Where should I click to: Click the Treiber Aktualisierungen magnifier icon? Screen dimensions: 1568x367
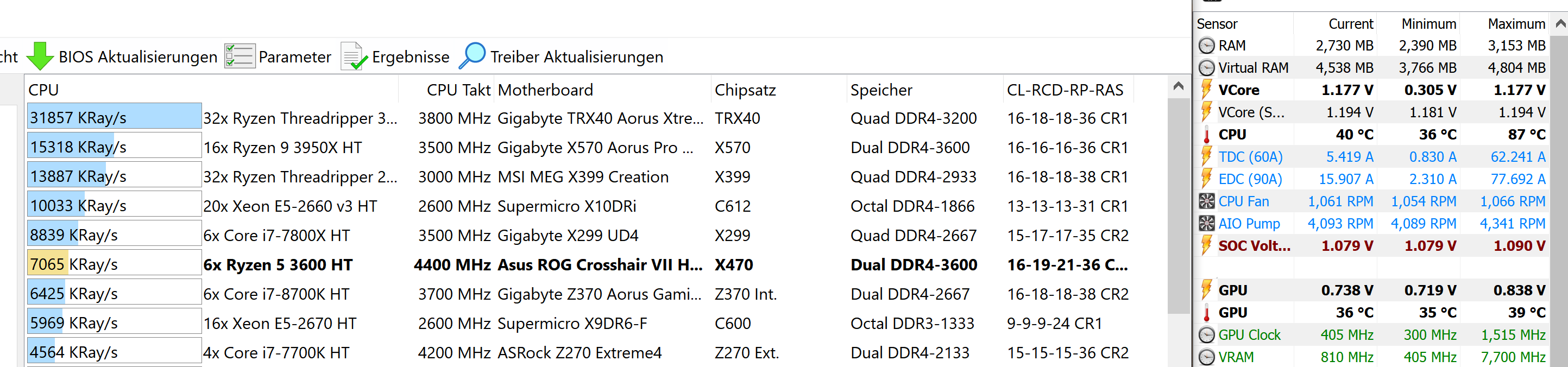[x=472, y=56]
